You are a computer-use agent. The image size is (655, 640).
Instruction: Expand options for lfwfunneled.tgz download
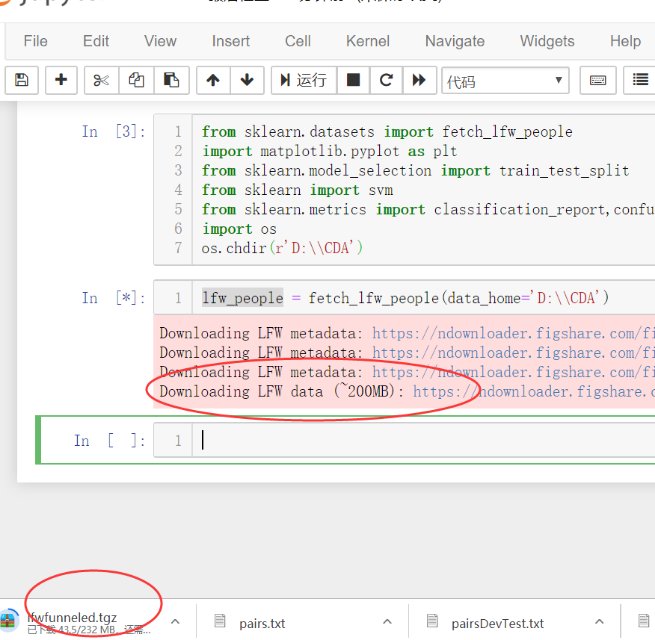click(175, 622)
